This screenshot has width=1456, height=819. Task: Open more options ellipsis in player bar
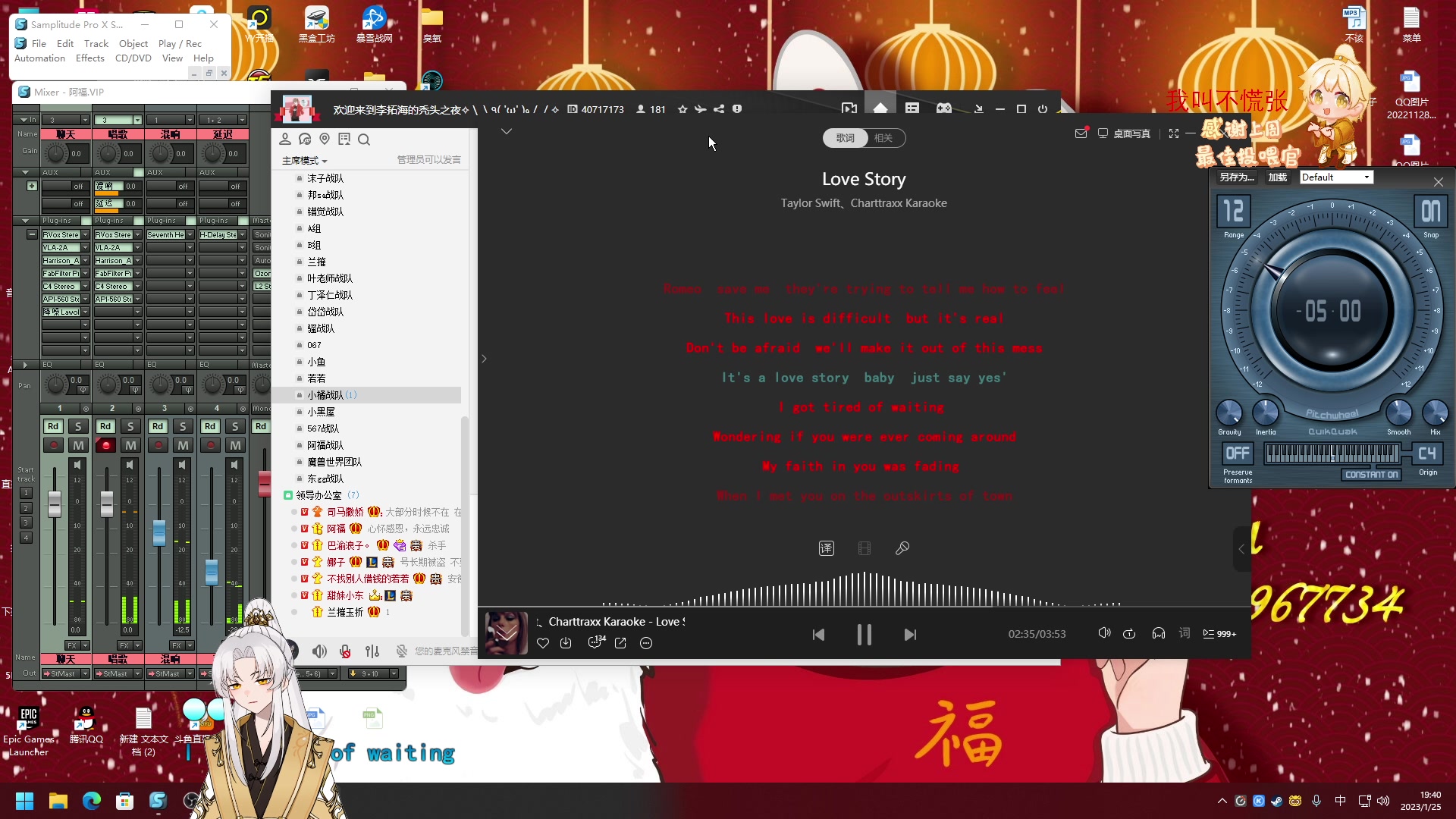[x=646, y=643]
